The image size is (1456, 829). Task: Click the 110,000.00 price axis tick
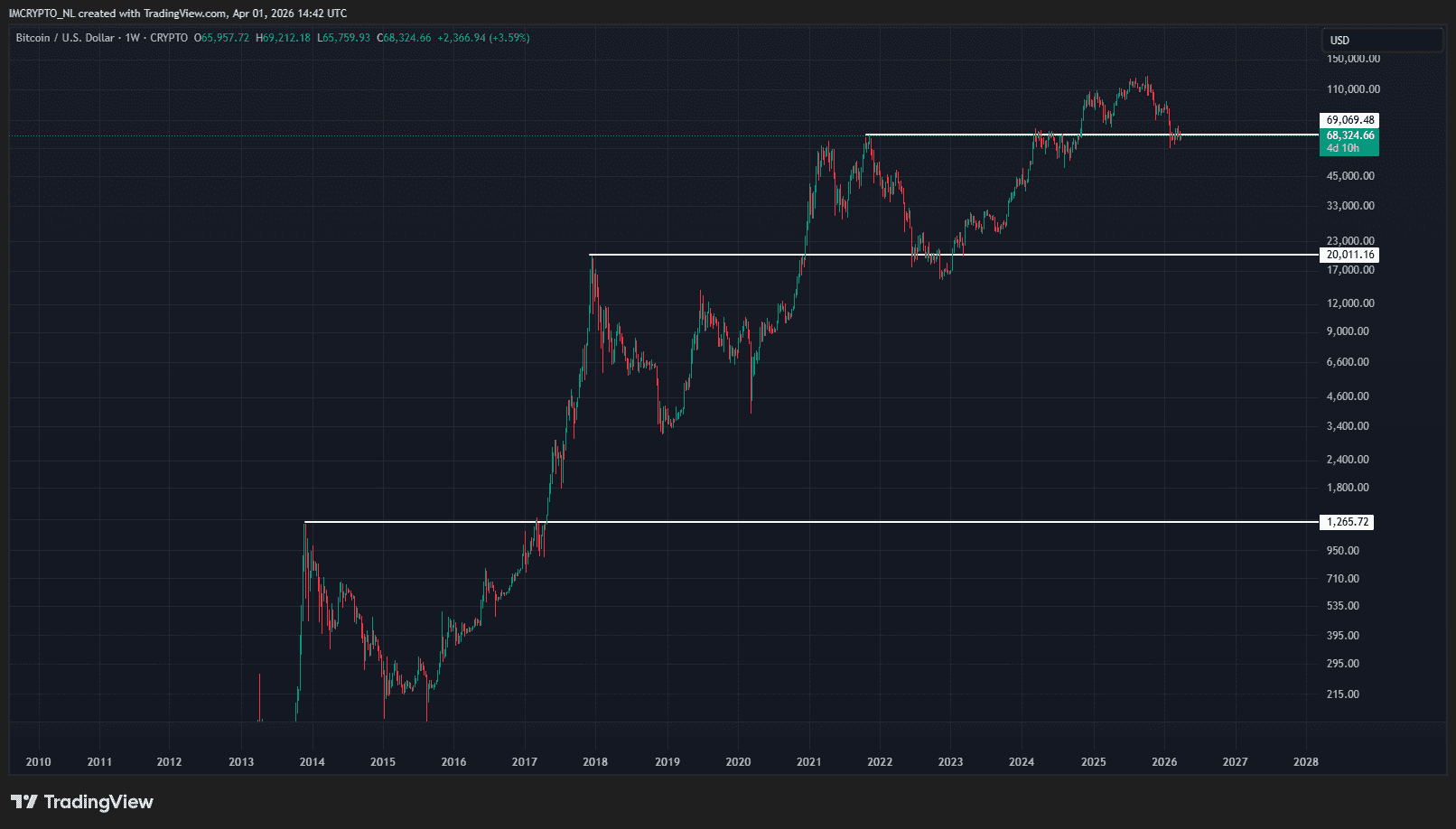tap(1352, 89)
